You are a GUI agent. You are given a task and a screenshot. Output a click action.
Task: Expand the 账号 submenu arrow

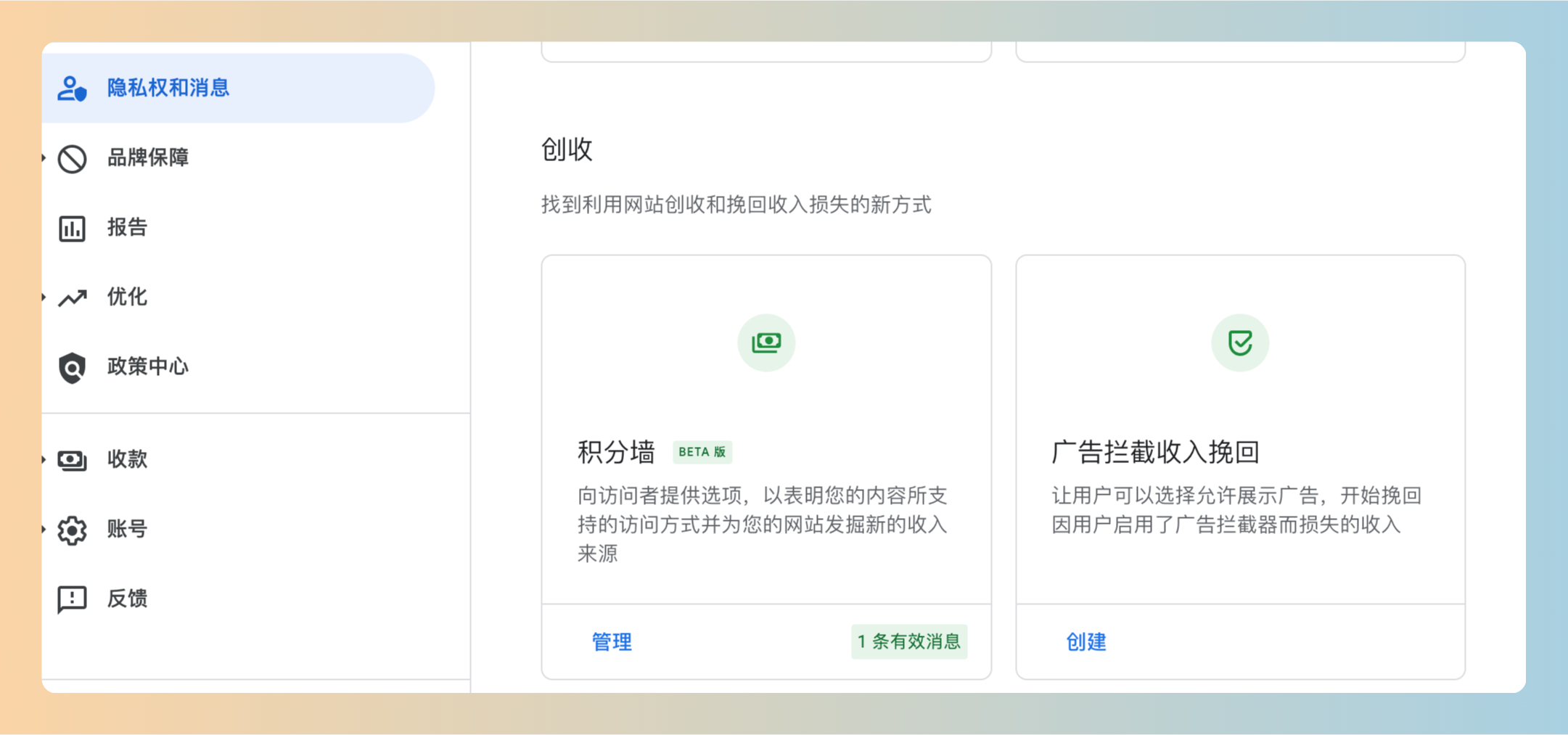coord(44,530)
